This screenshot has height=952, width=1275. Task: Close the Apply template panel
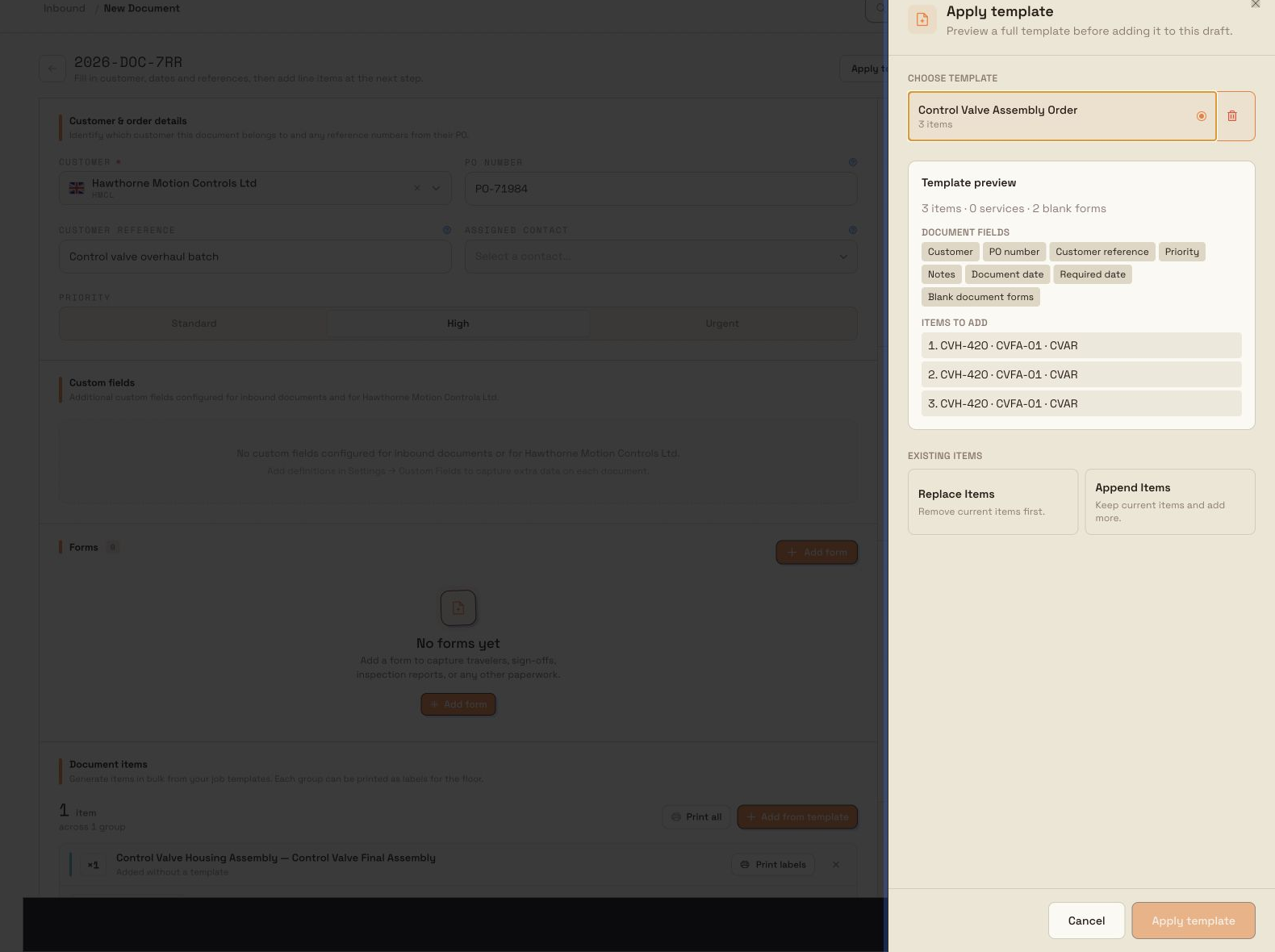(x=1255, y=4)
